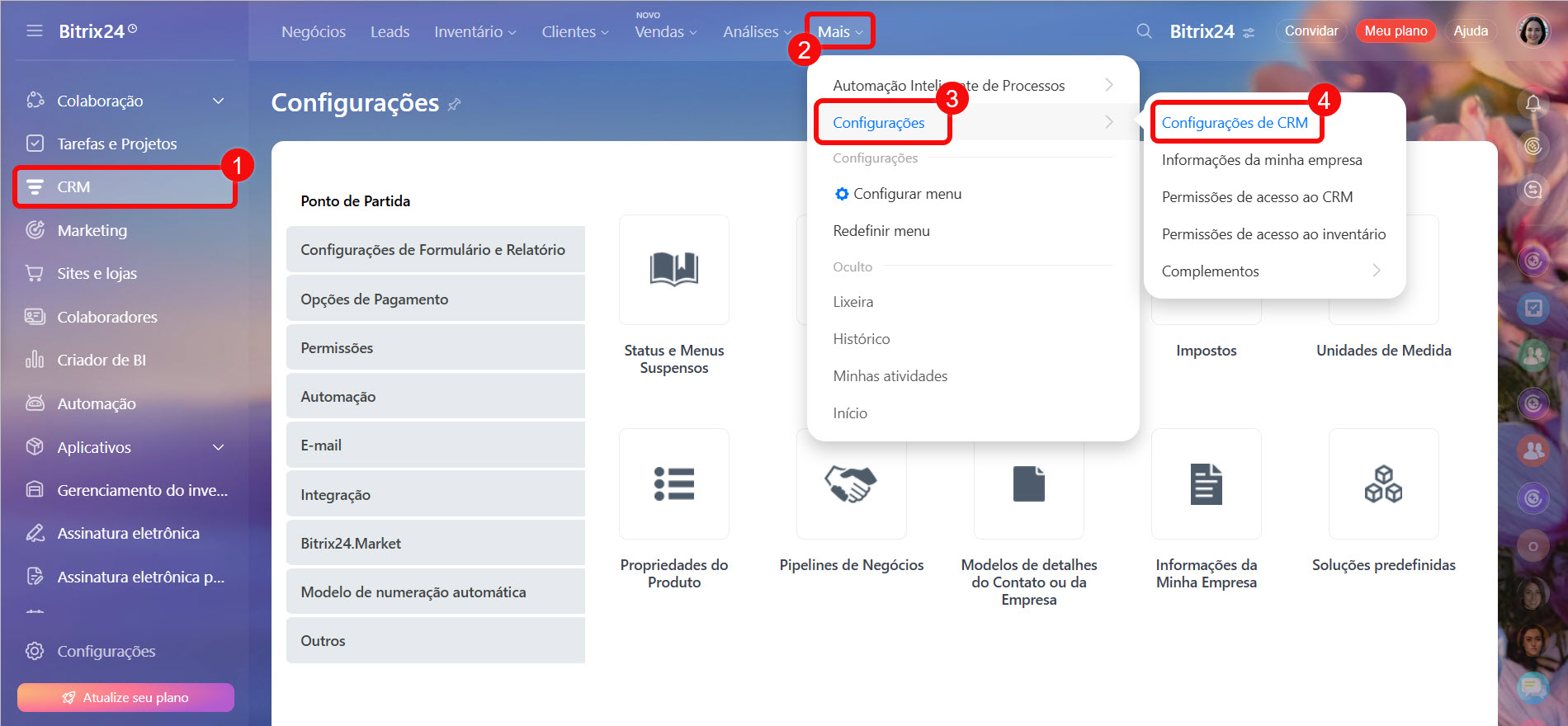The width and height of the screenshot is (1568, 726).
Task: Click the Colaboração sidebar icon
Action: (x=35, y=101)
